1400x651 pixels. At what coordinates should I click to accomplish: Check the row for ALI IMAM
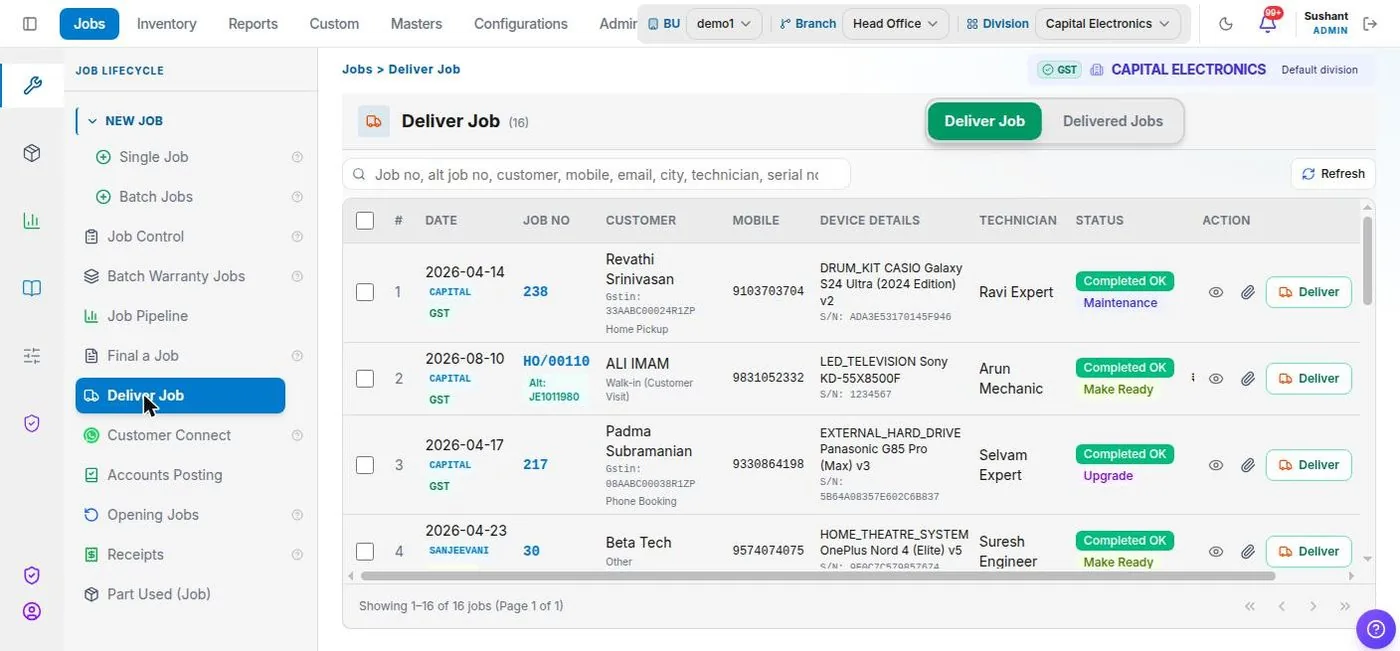click(365, 379)
